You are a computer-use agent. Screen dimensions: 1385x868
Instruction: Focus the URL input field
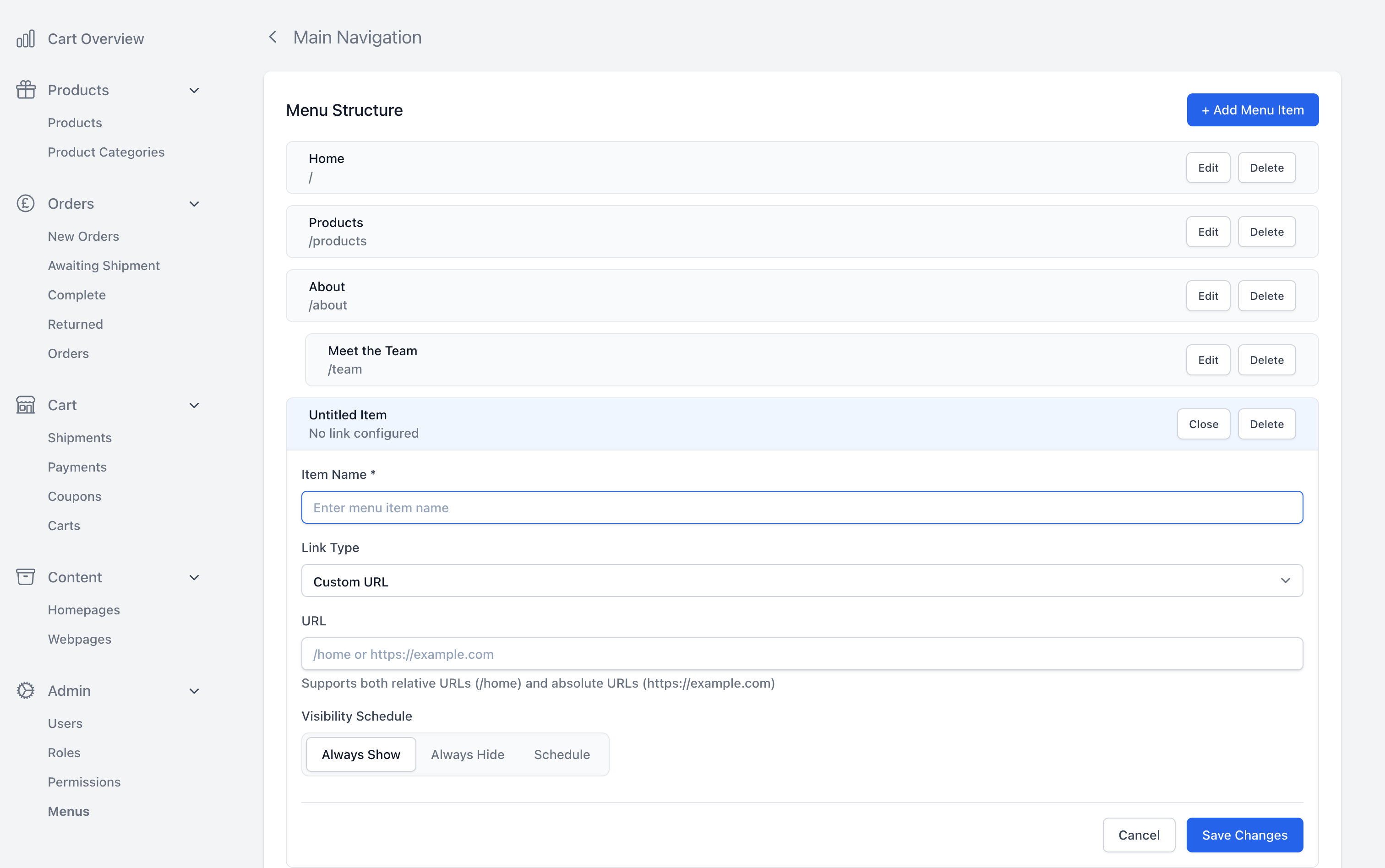(x=802, y=654)
